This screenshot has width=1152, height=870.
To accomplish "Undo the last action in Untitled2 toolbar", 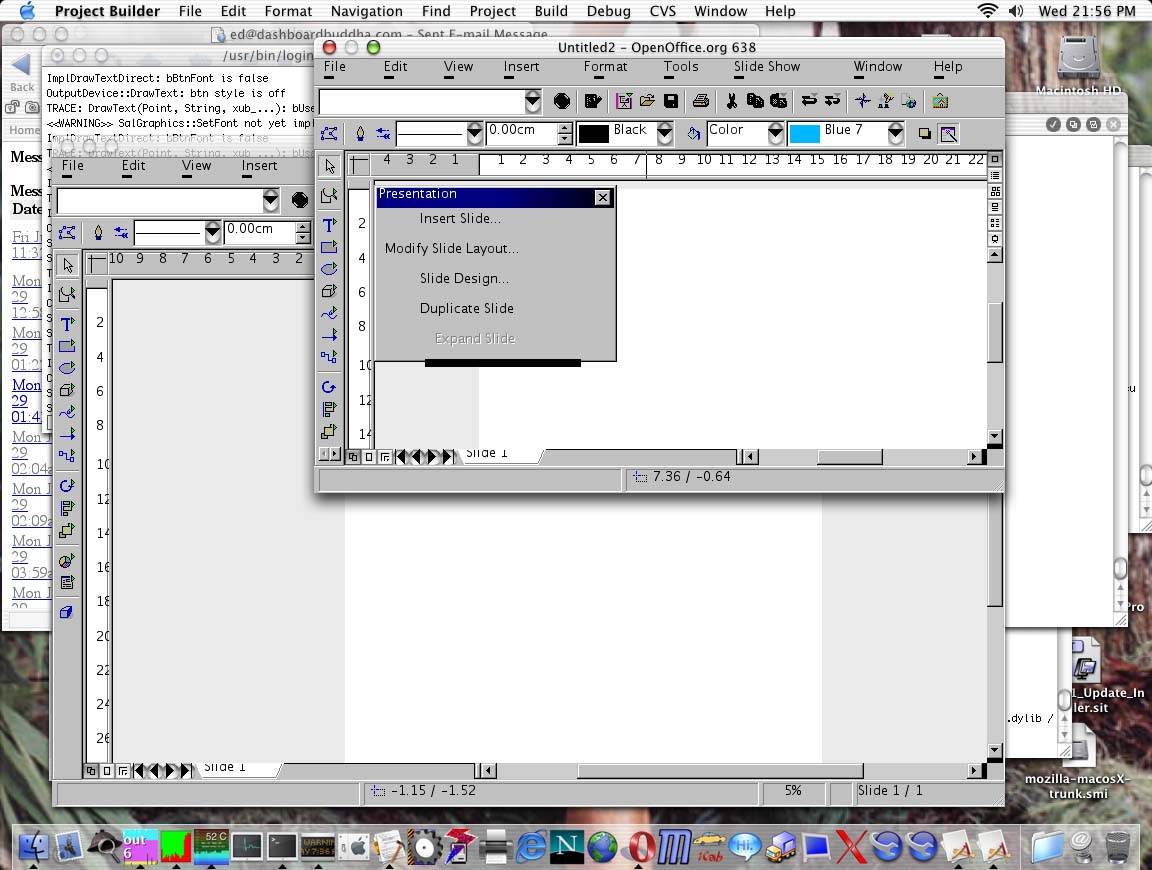I will (x=809, y=101).
